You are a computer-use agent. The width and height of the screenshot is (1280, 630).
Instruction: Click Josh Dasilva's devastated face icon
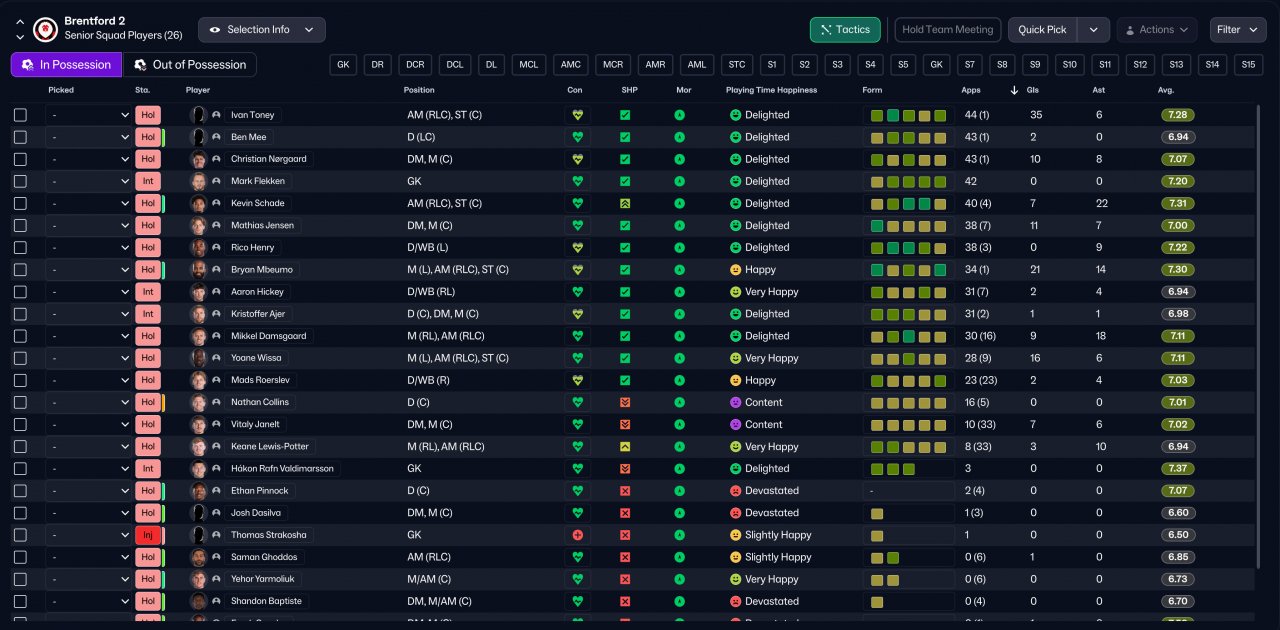735,513
